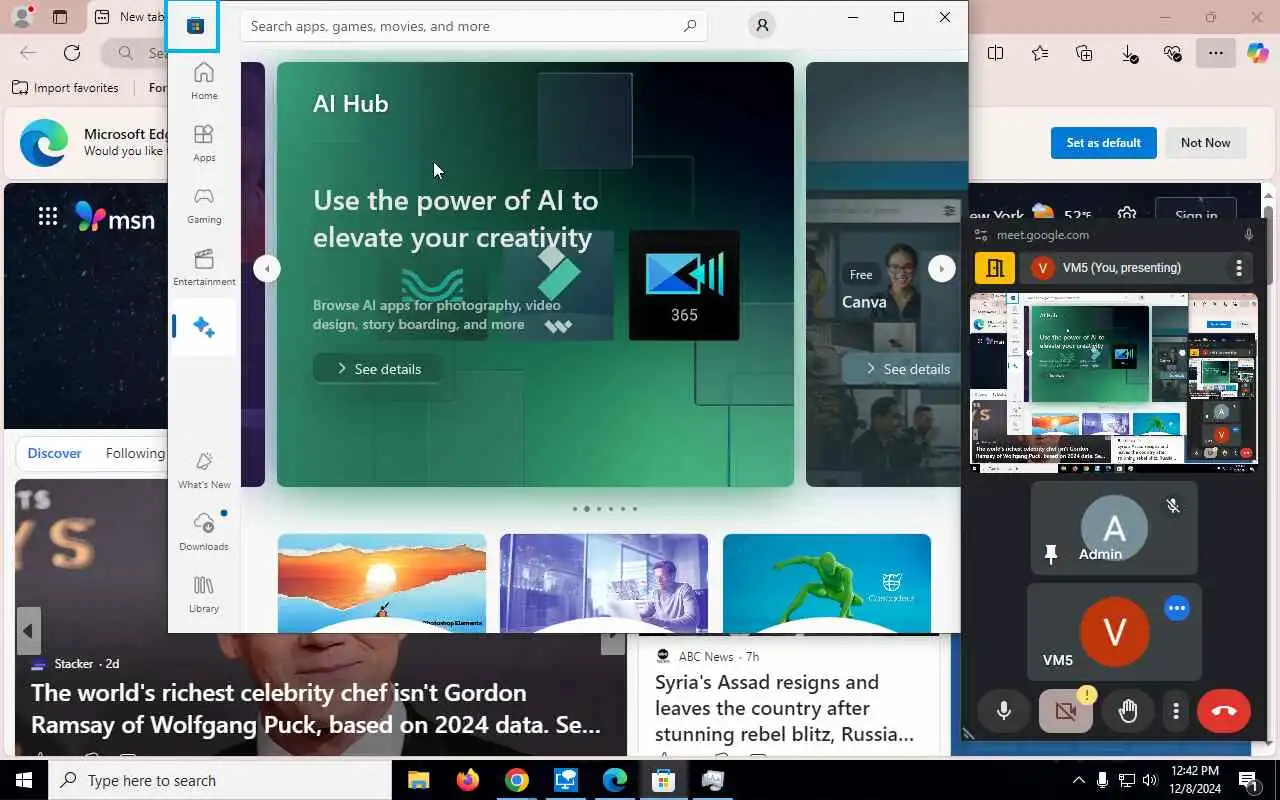Open Entertainment section in Store sidebar
1280x800 pixels.
click(x=204, y=267)
